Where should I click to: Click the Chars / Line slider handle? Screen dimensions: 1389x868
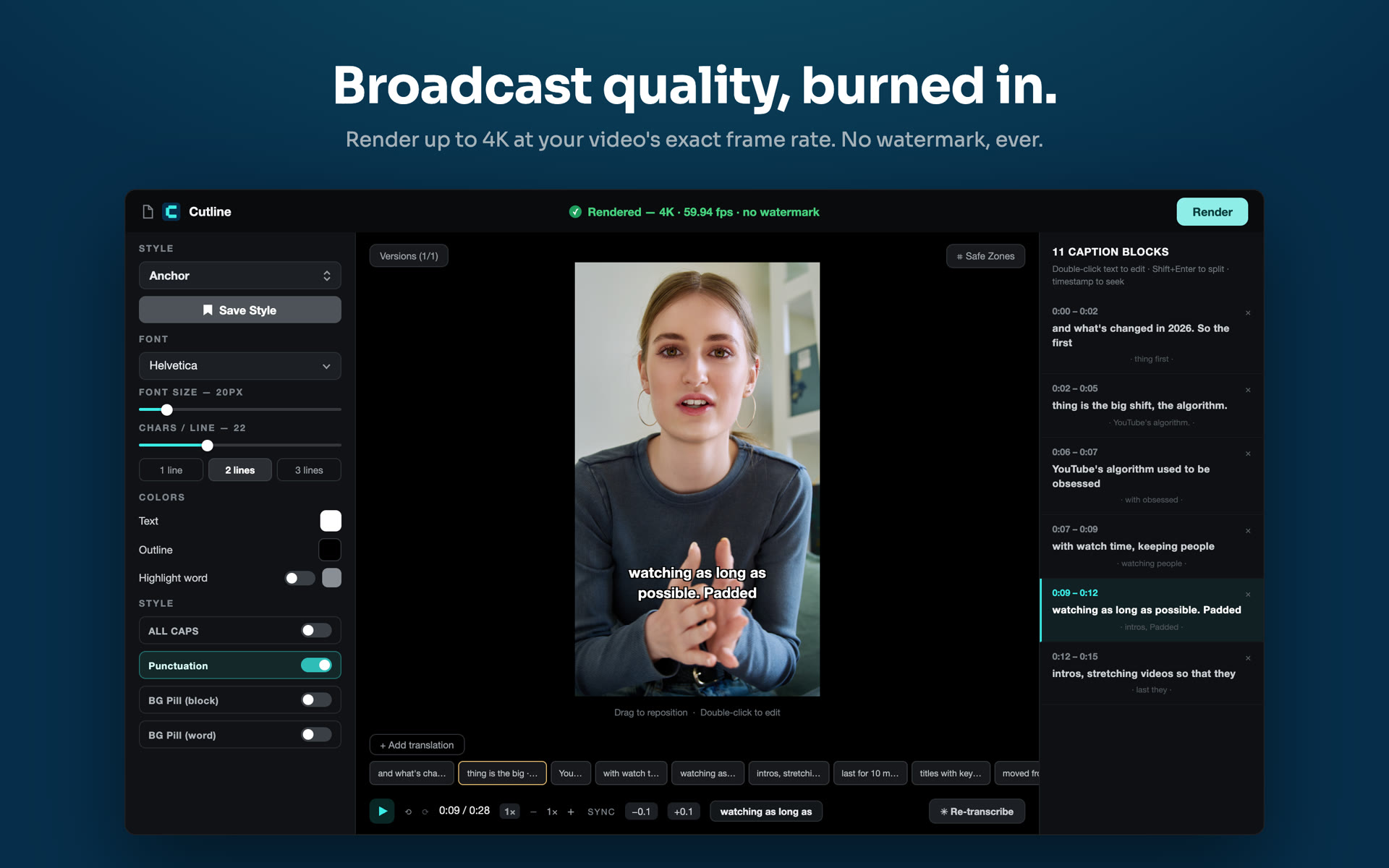pyautogui.click(x=208, y=446)
